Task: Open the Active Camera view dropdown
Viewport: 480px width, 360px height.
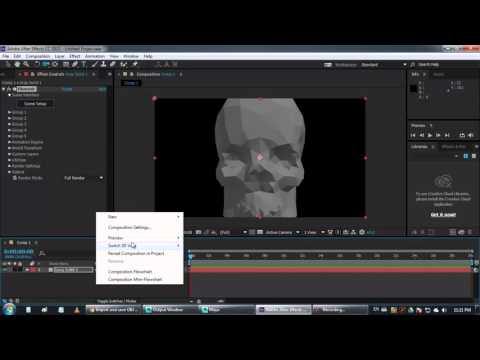Action: click(x=283, y=232)
